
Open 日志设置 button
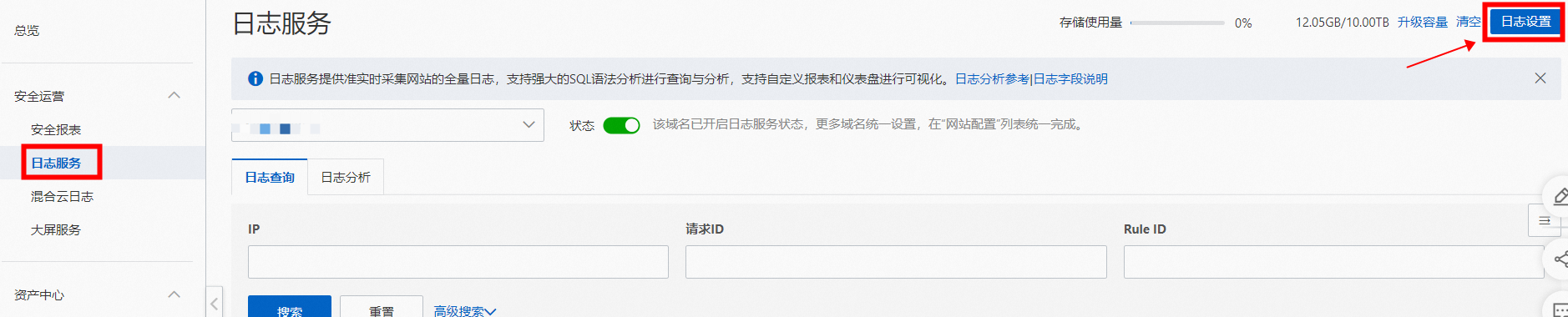[x=1525, y=22]
